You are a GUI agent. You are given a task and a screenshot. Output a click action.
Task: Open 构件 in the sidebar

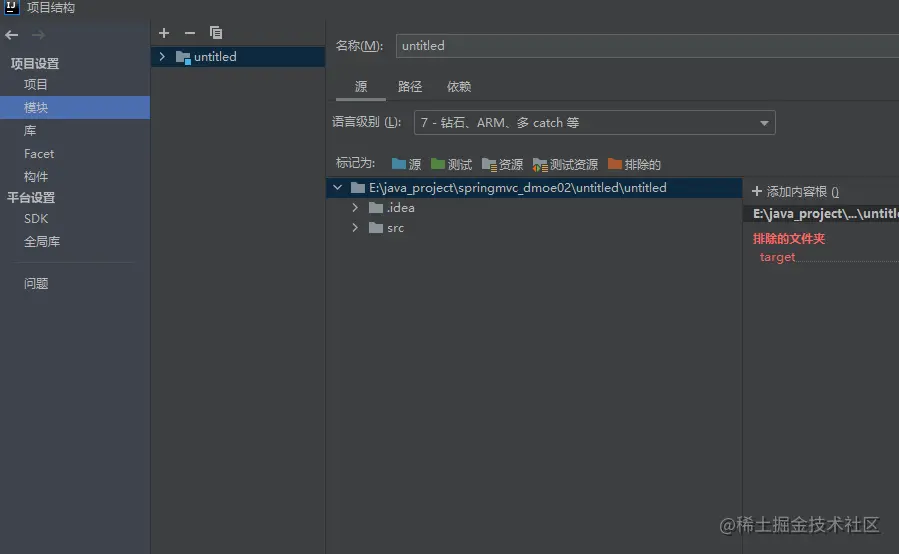(36, 177)
